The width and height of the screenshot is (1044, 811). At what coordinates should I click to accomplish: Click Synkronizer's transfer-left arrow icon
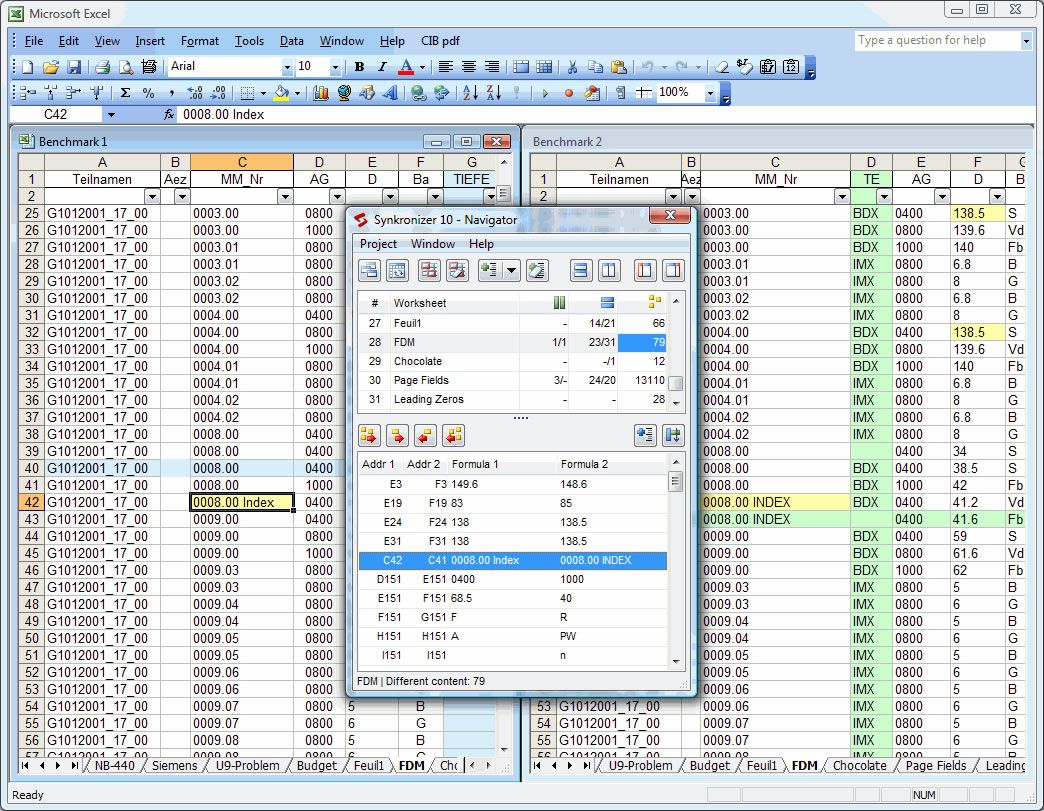pyautogui.click(x=425, y=435)
